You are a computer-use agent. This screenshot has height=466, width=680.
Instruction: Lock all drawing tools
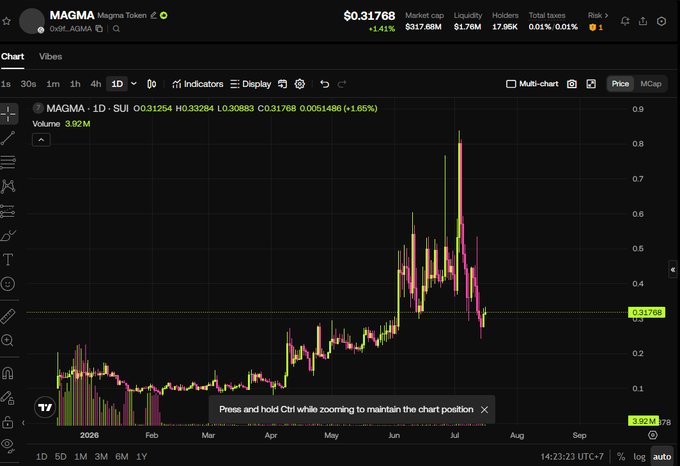click(x=8, y=422)
